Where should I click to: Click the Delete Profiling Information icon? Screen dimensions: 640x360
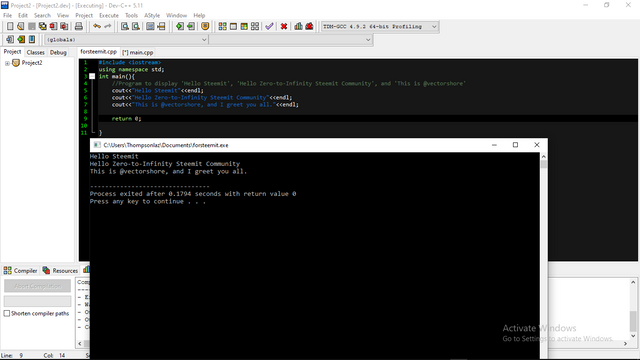309,27
